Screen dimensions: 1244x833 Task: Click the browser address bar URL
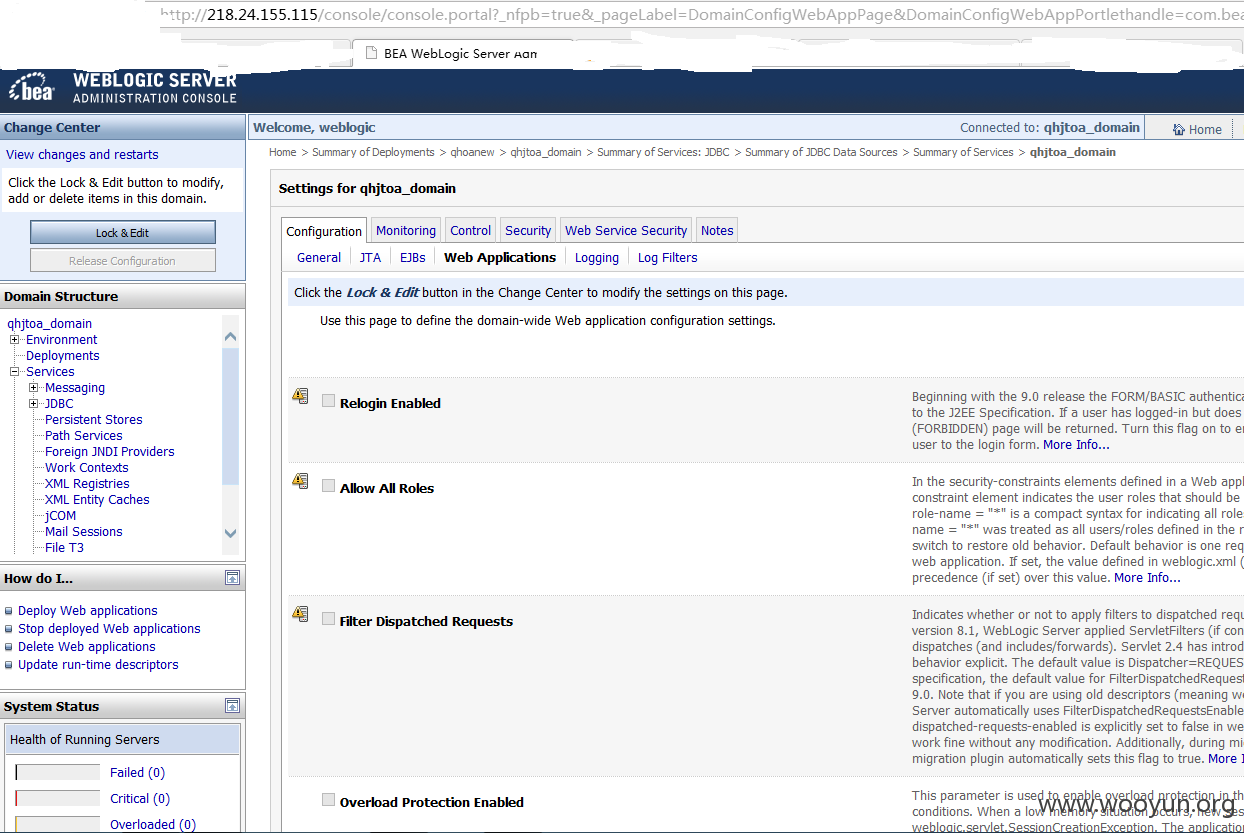[700, 16]
